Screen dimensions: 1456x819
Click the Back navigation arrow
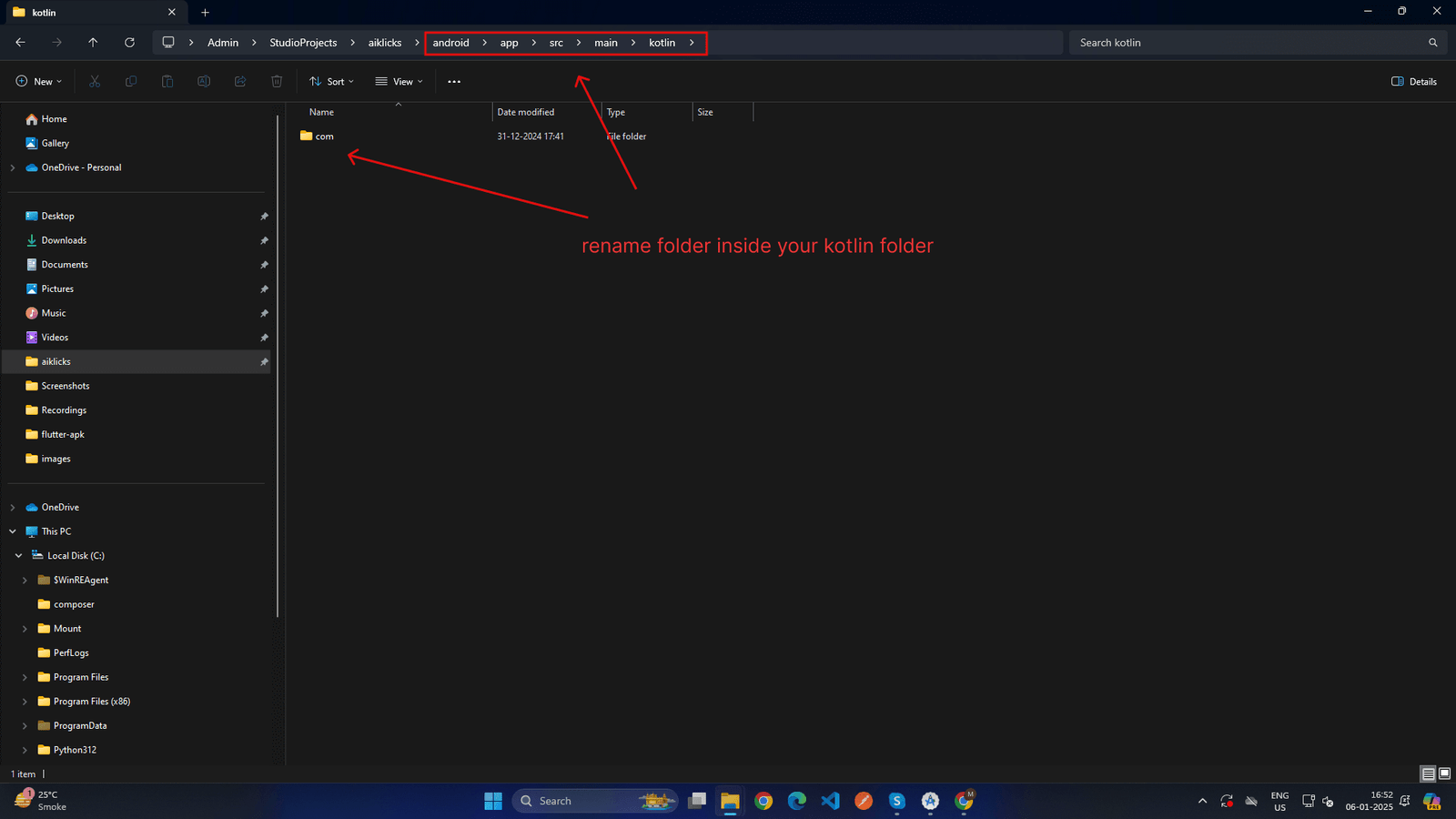pyautogui.click(x=20, y=43)
